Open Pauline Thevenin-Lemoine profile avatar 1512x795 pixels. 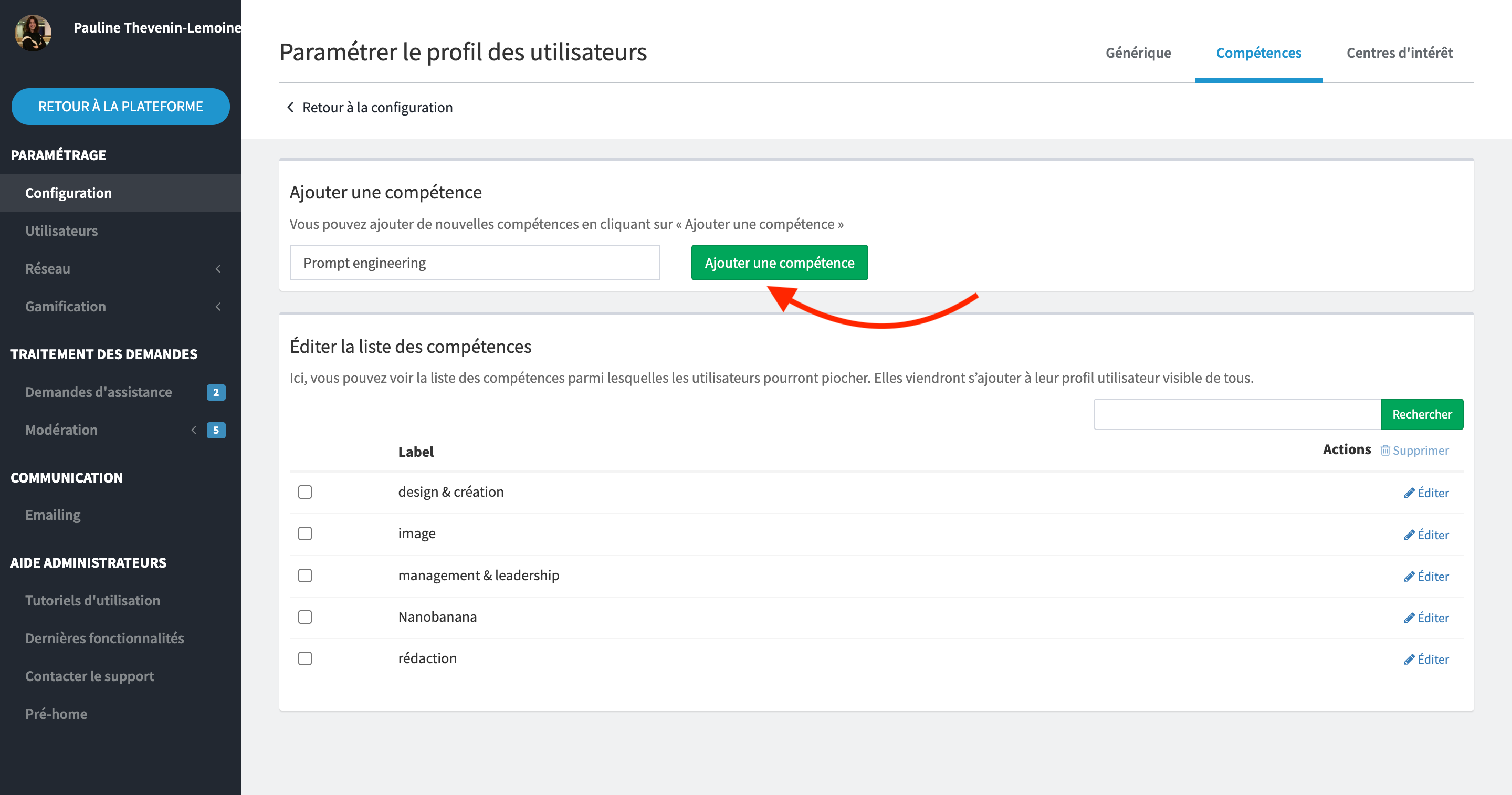[x=33, y=32]
